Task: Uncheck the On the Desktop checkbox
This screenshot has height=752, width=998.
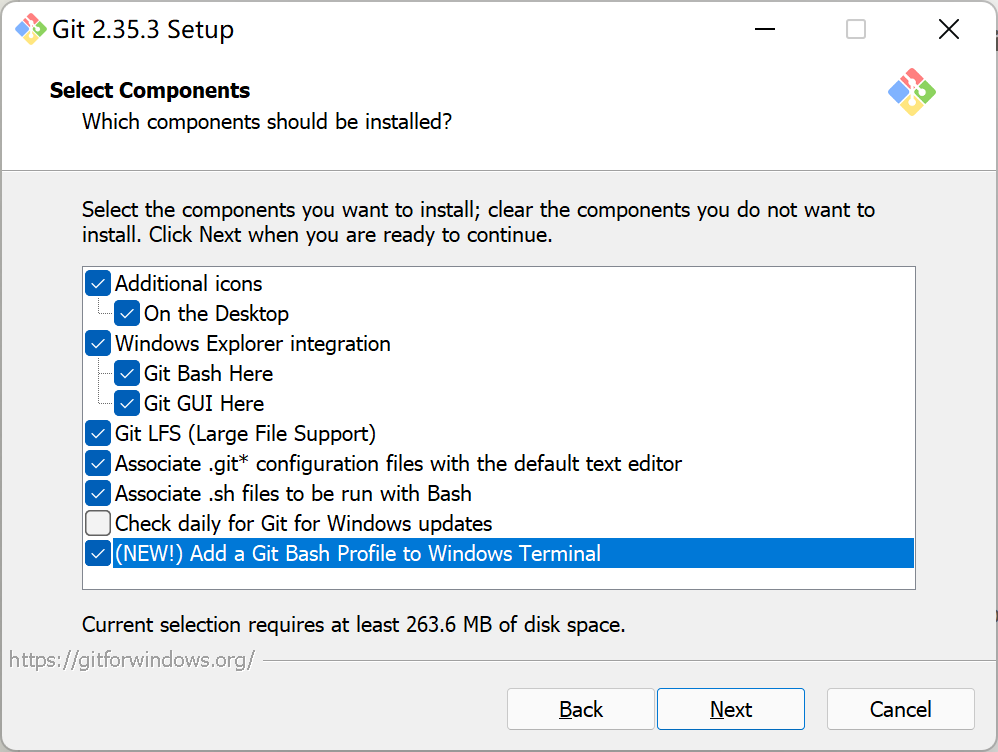Action: (127, 314)
